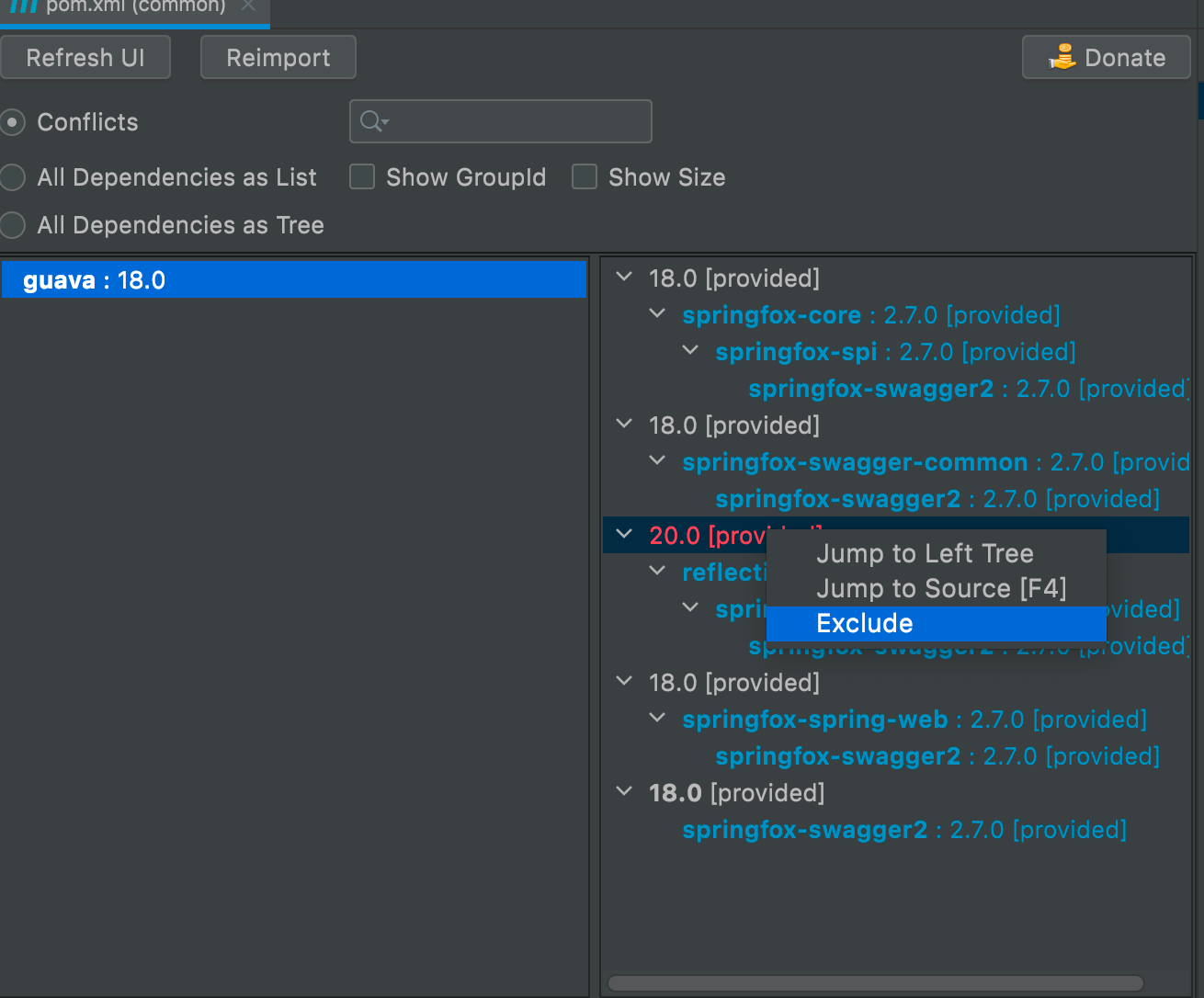Select All Dependencies as List option
The height and width of the screenshot is (998, 1204).
pyautogui.click(x=13, y=177)
